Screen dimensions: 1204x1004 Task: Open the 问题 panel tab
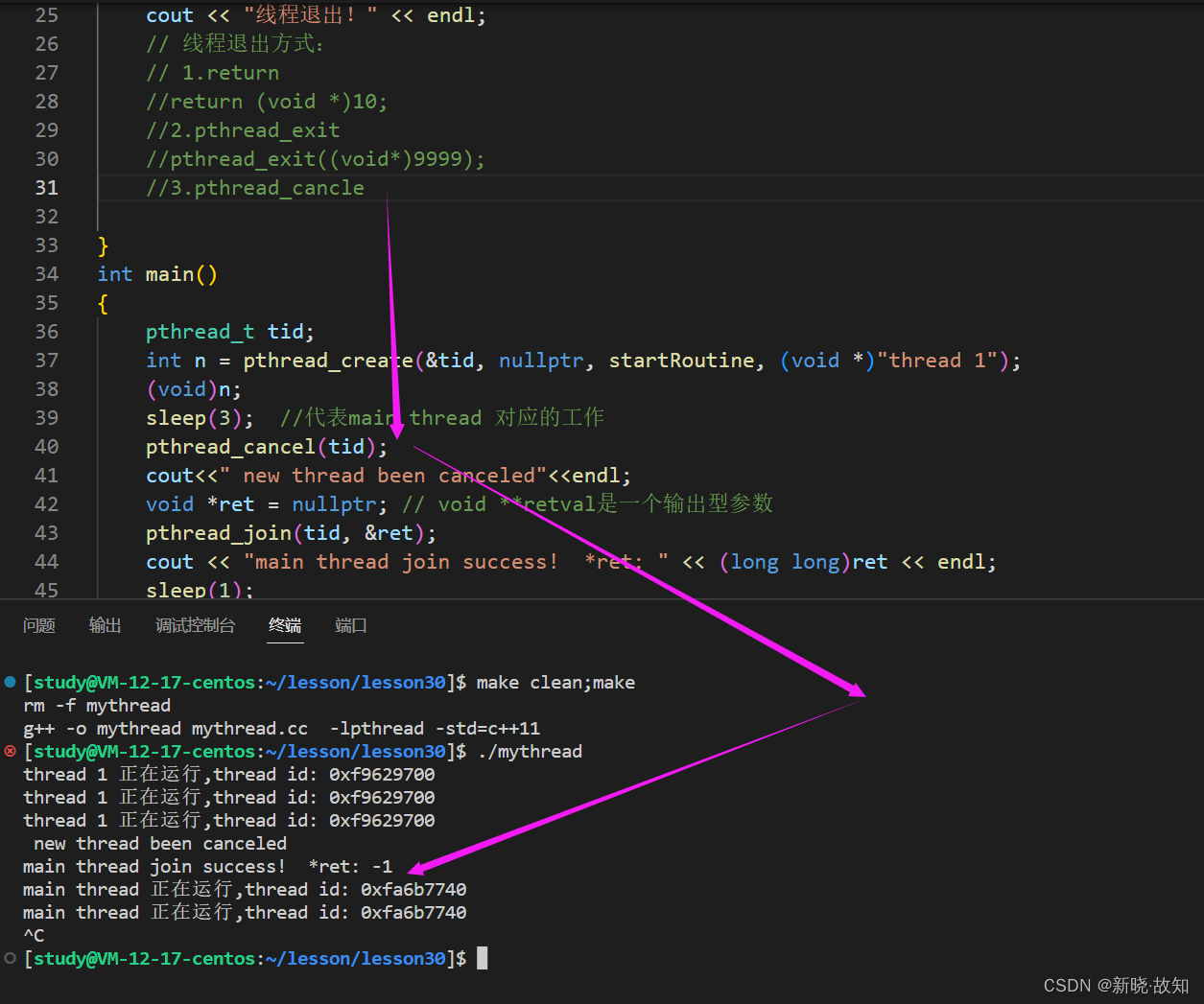[39, 625]
